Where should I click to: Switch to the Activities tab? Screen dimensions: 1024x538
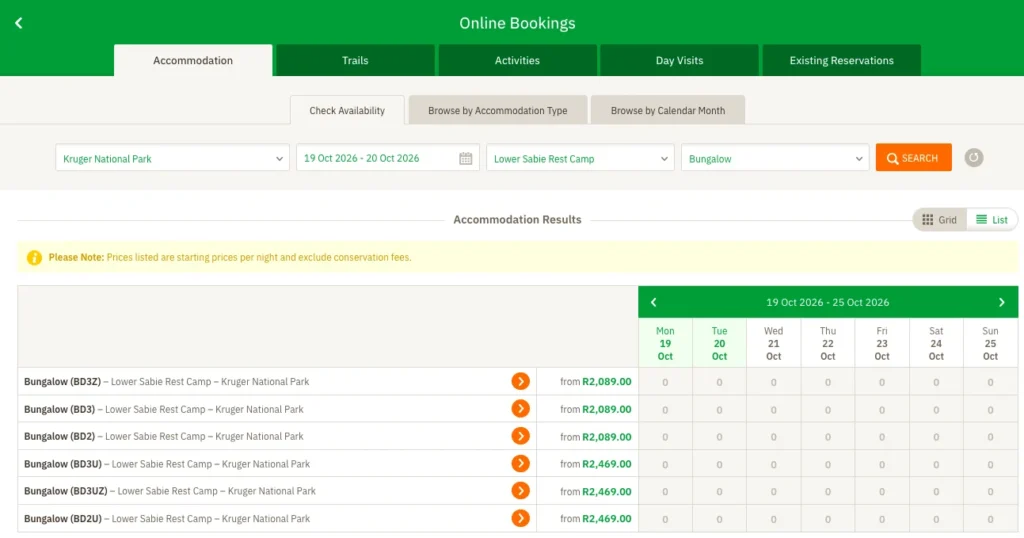click(517, 60)
